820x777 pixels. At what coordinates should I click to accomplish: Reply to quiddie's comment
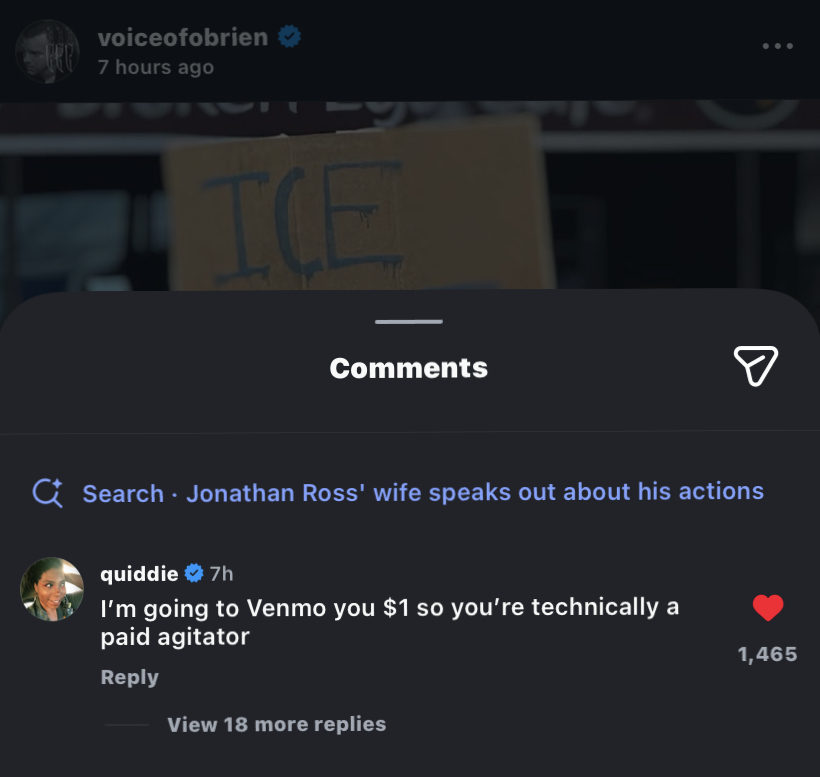(129, 677)
